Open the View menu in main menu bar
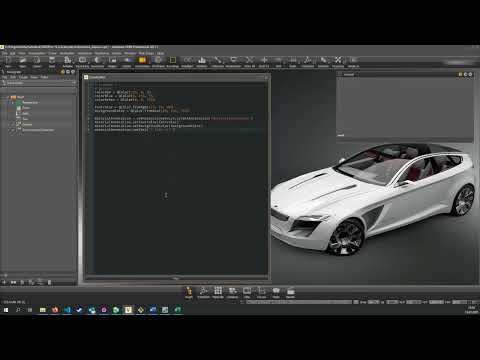The width and height of the screenshot is (480, 360). [22, 53]
